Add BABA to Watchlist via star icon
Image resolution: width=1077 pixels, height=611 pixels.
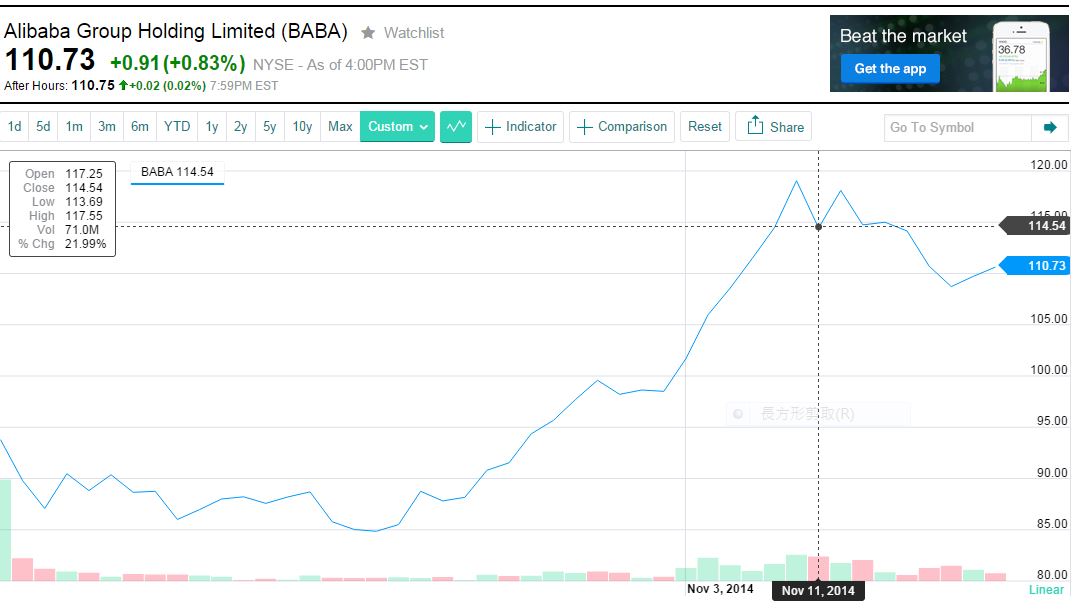(368, 32)
